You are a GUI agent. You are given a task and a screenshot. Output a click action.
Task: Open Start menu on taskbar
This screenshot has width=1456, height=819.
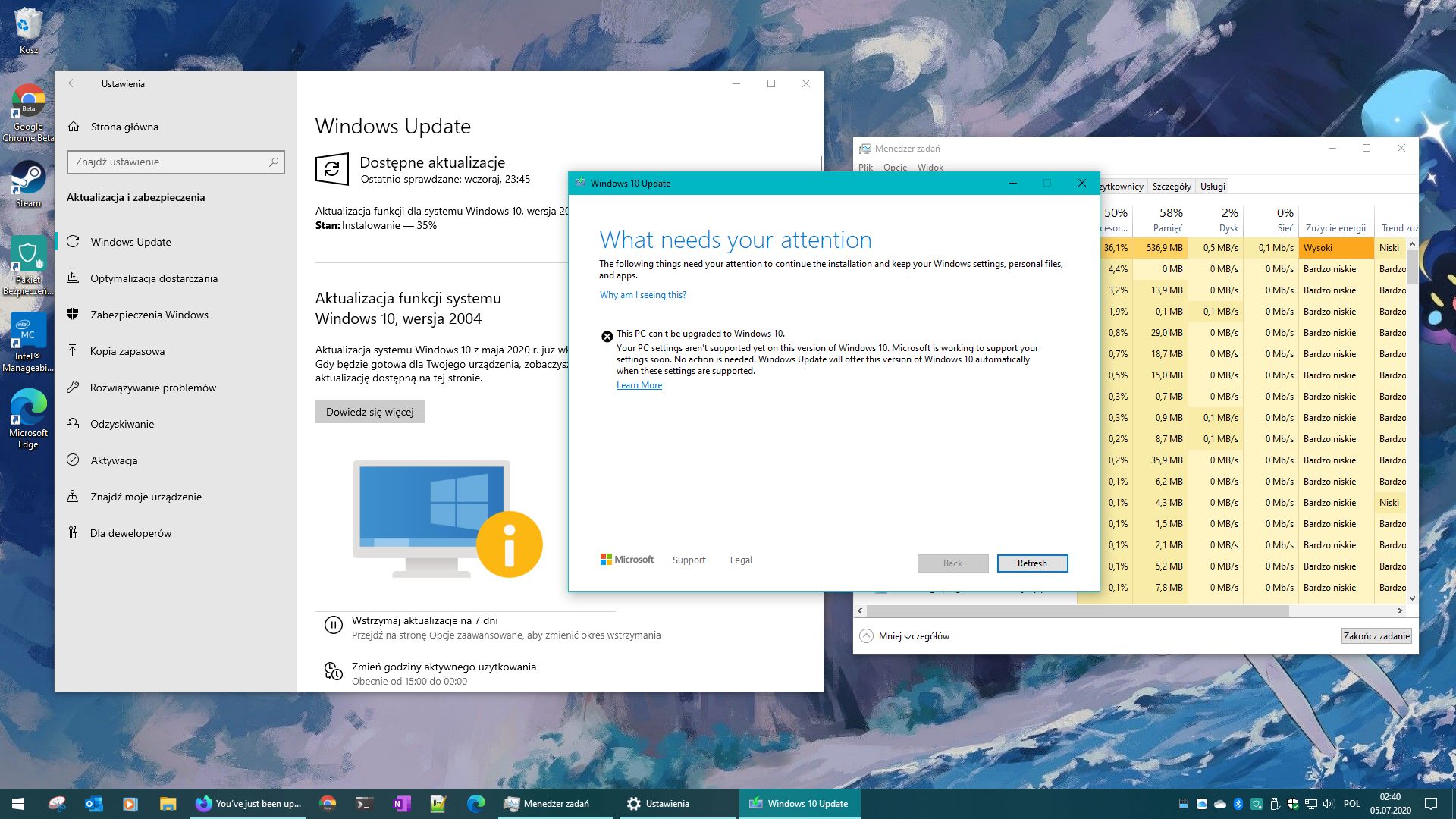click(18, 804)
